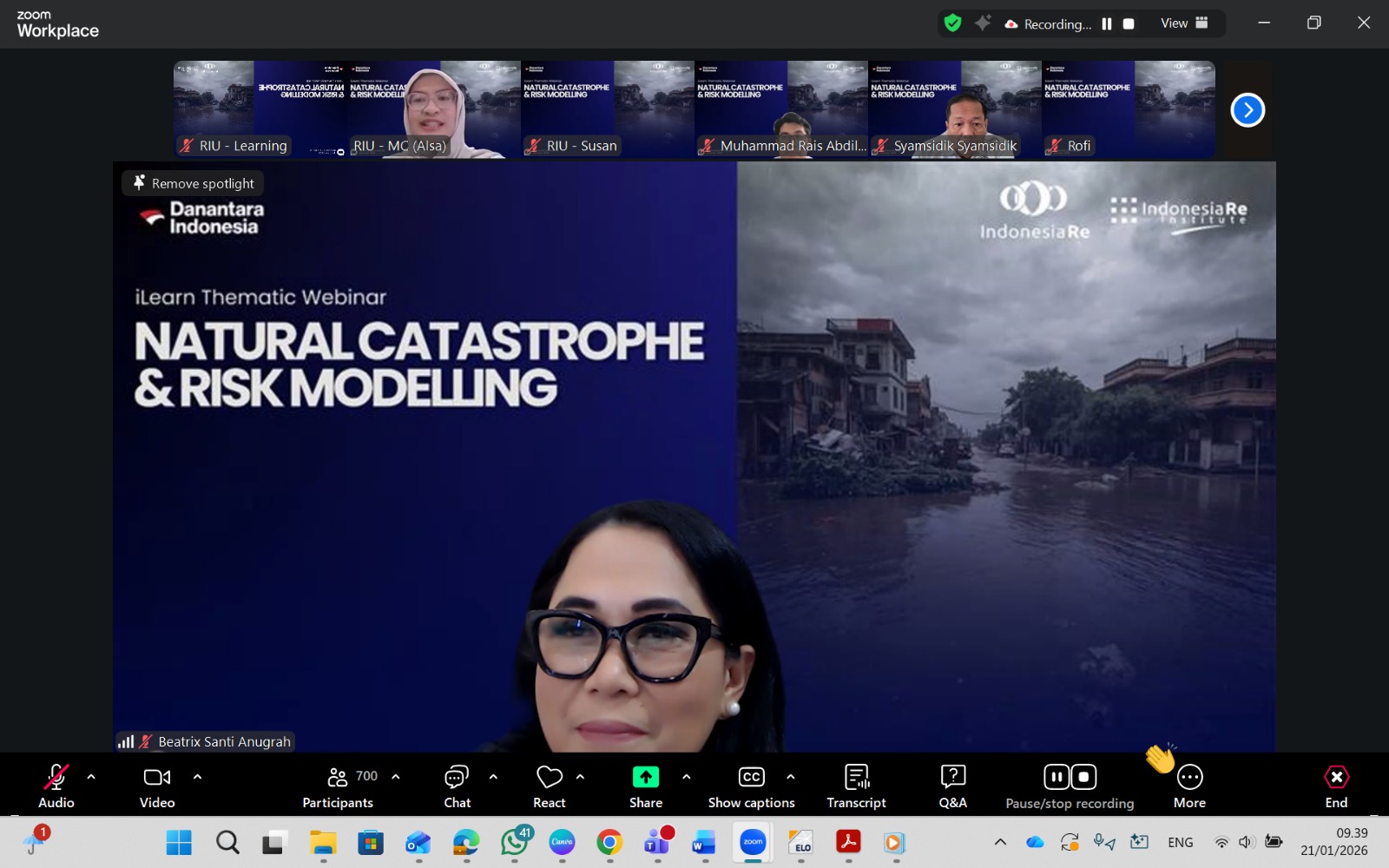
Task: Open the View layout menu
Action: [x=1184, y=23]
